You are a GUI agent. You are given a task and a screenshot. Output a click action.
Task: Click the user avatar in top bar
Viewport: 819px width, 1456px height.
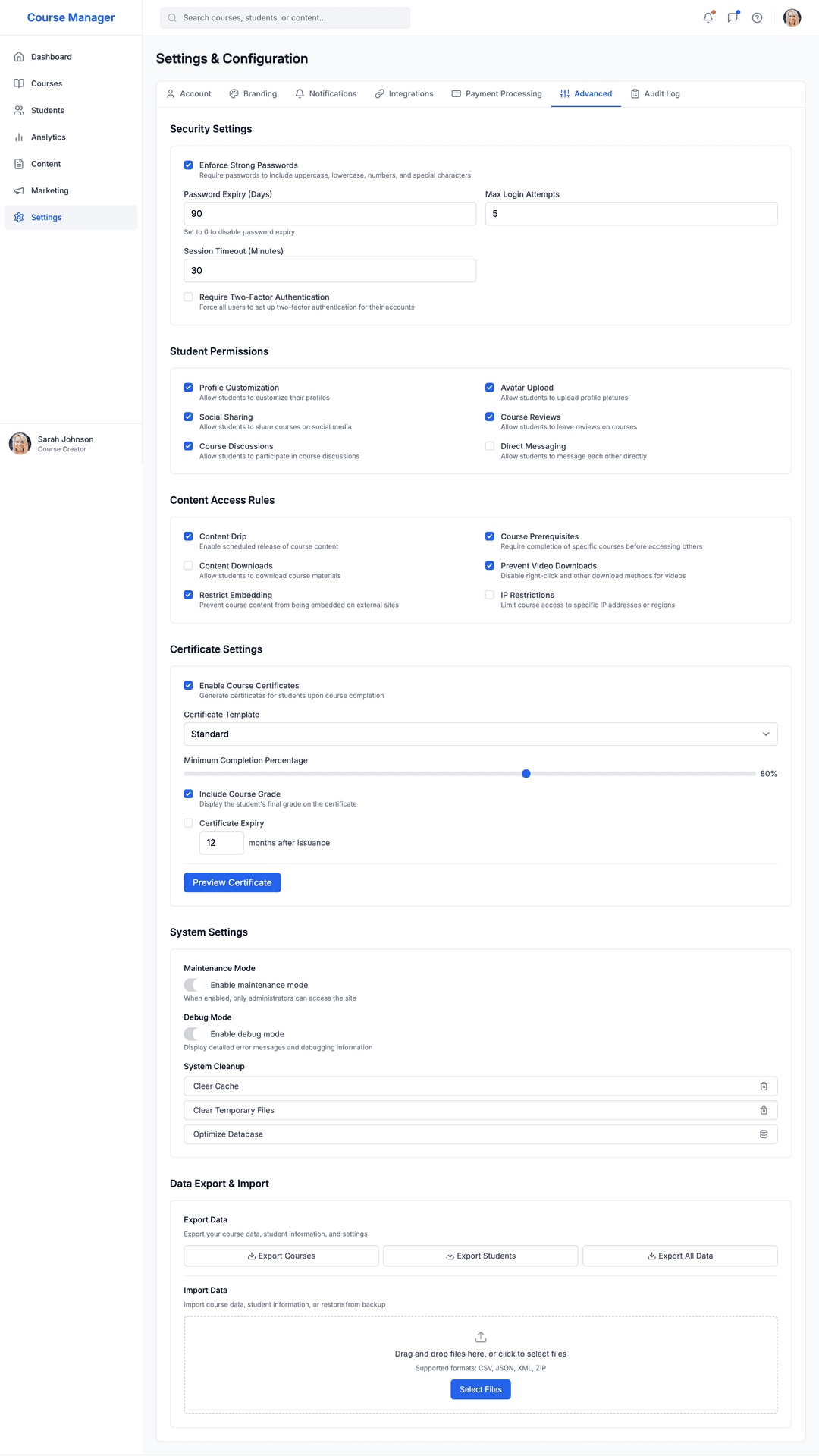point(792,18)
